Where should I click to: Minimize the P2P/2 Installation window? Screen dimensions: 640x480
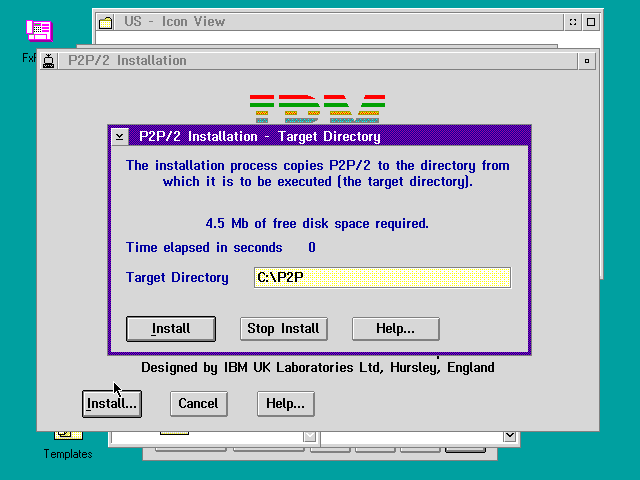tap(587, 61)
